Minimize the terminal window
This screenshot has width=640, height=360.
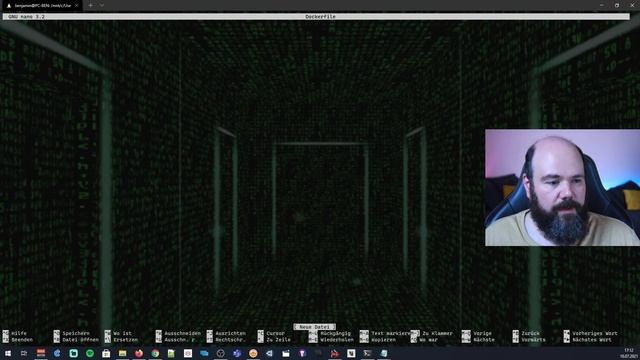pos(602,5)
